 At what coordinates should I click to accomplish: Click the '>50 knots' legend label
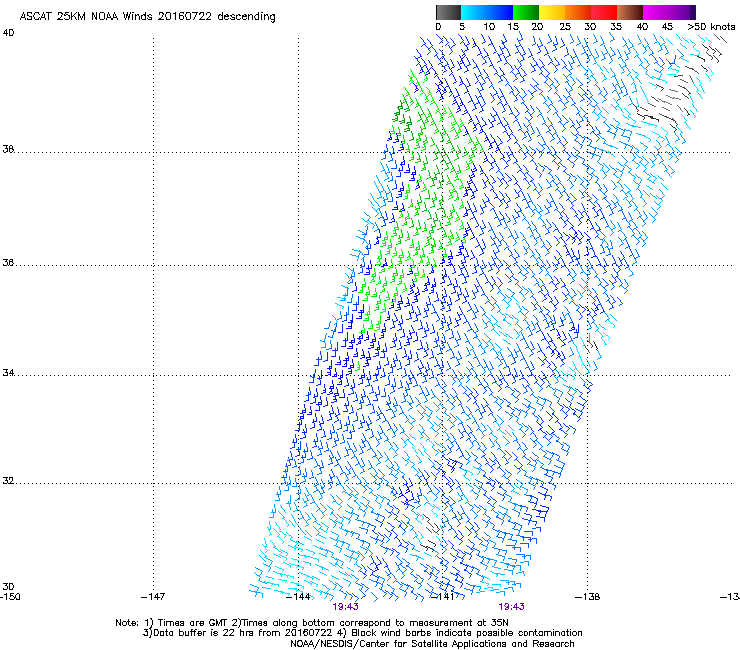pyautogui.click(x=711, y=27)
